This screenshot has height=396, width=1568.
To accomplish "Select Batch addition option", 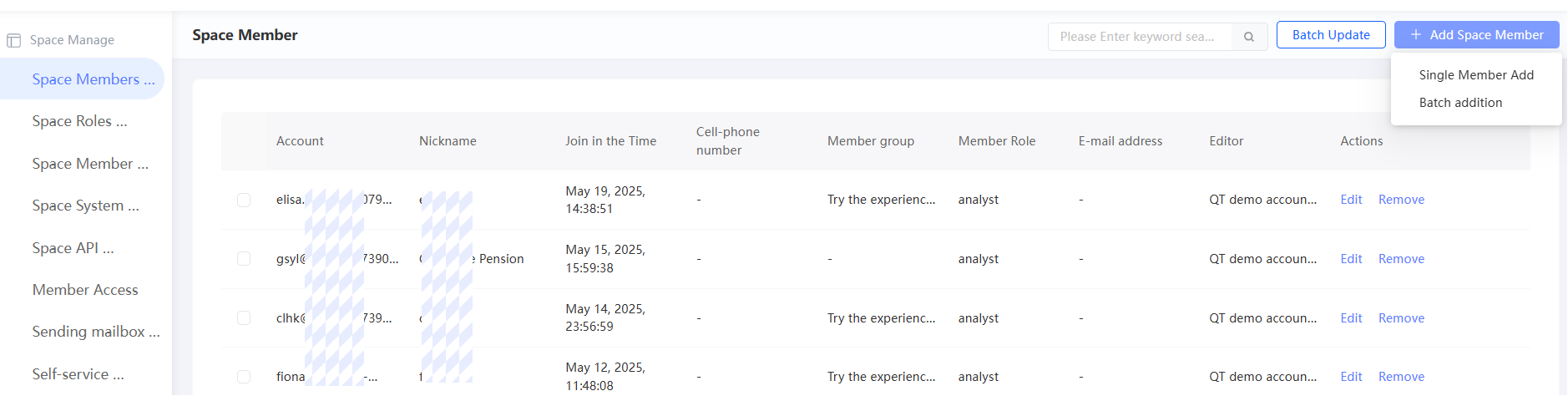I will (x=1460, y=103).
